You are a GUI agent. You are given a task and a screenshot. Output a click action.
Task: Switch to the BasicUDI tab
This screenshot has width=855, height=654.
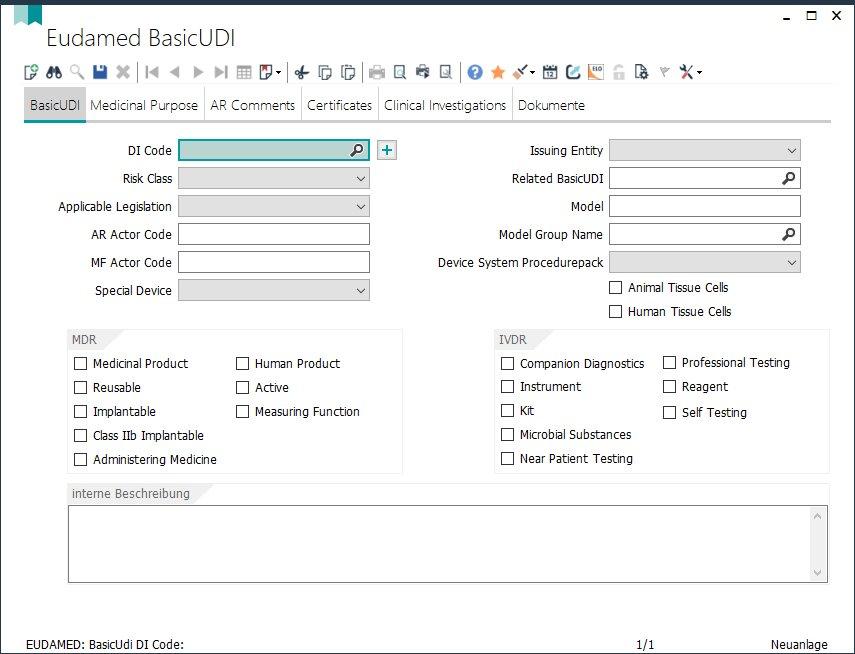(x=55, y=105)
